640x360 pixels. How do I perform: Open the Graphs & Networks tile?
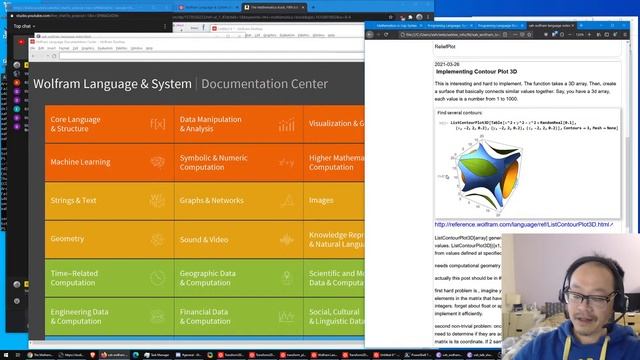(238, 200)
